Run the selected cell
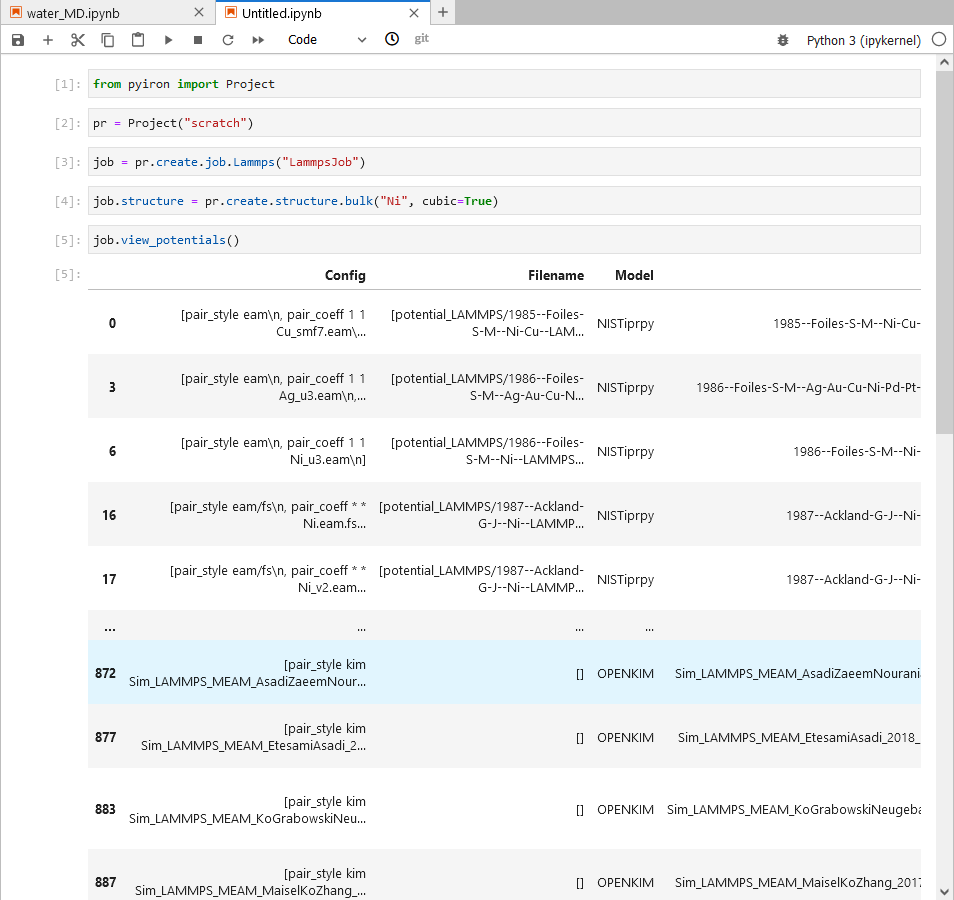This screenshot has width=954, height=900. point(167,39)
